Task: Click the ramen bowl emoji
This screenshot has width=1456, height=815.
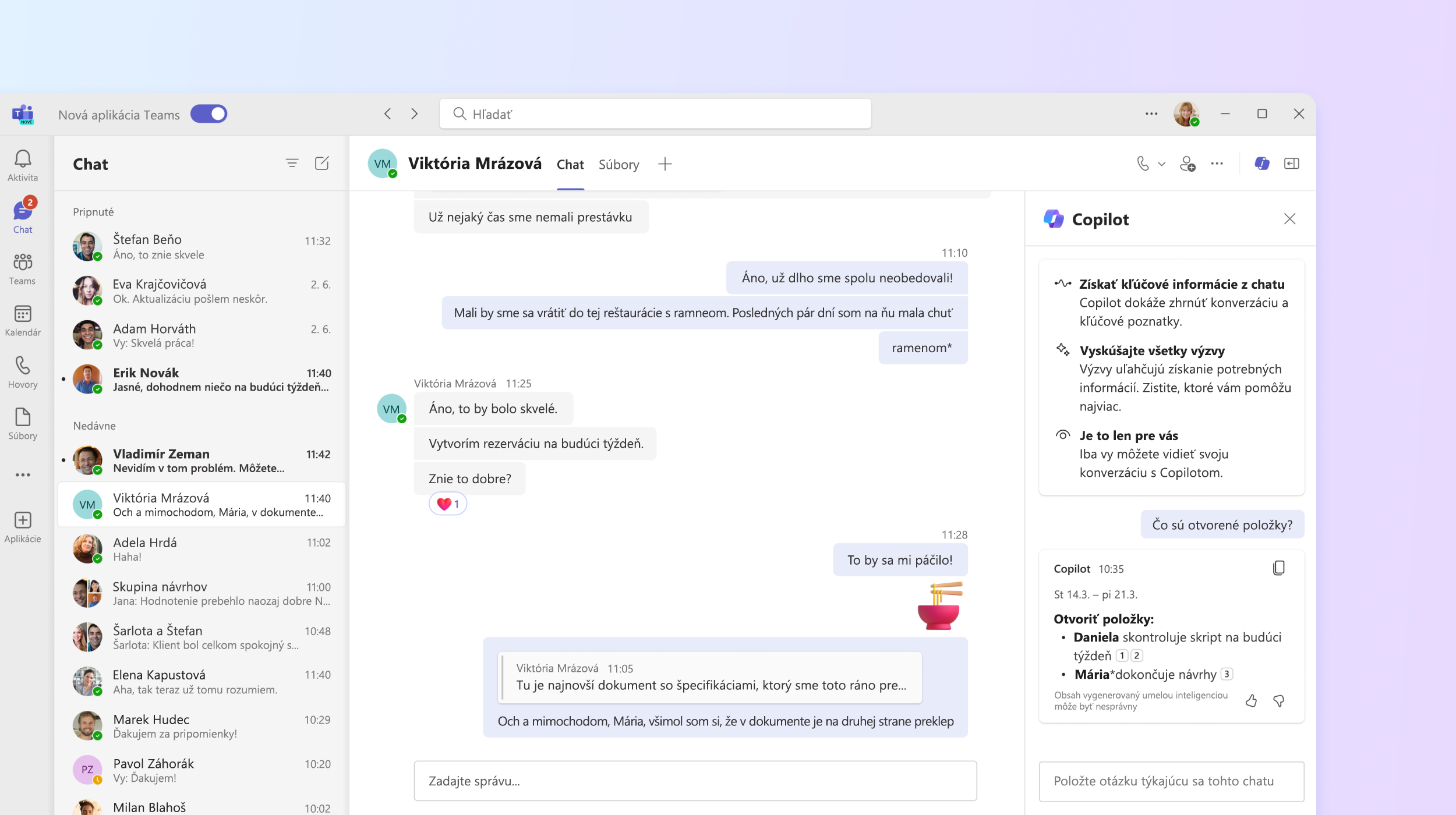Action: pos(939,606)
